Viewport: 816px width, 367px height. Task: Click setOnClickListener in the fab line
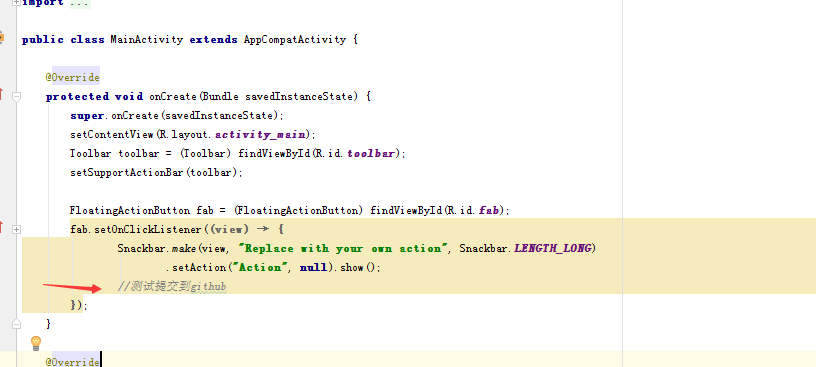click(147, 229)
